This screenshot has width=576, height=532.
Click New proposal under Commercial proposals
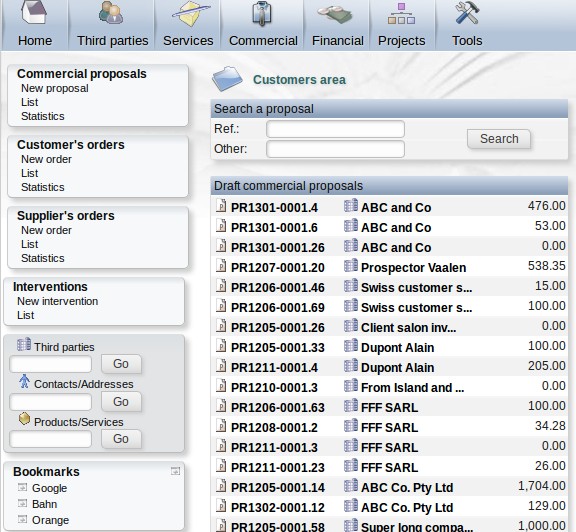[55, 89]
